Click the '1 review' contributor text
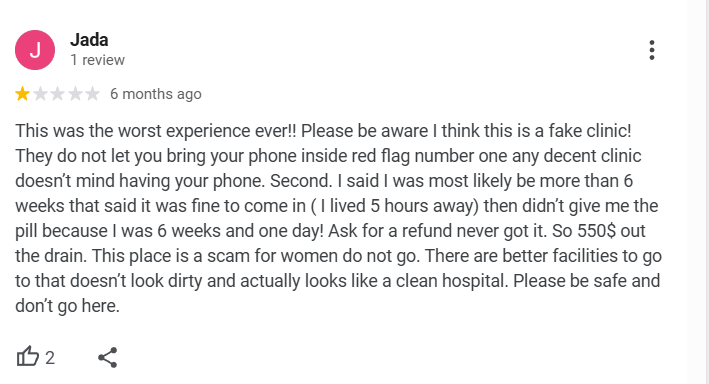709x384 pixels. 97,60
